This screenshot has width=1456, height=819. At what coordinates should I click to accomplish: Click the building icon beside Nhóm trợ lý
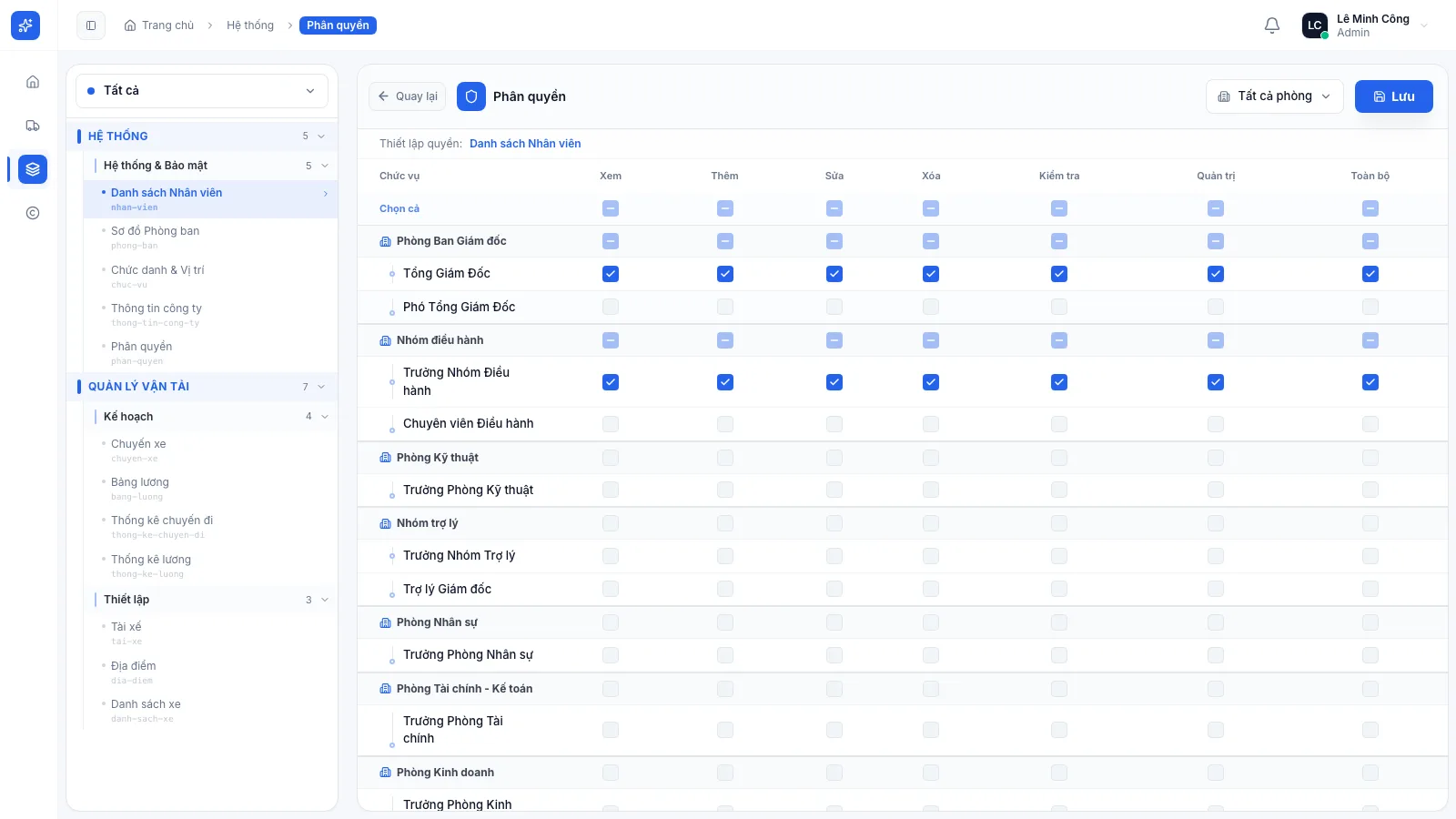click(385, 523)
